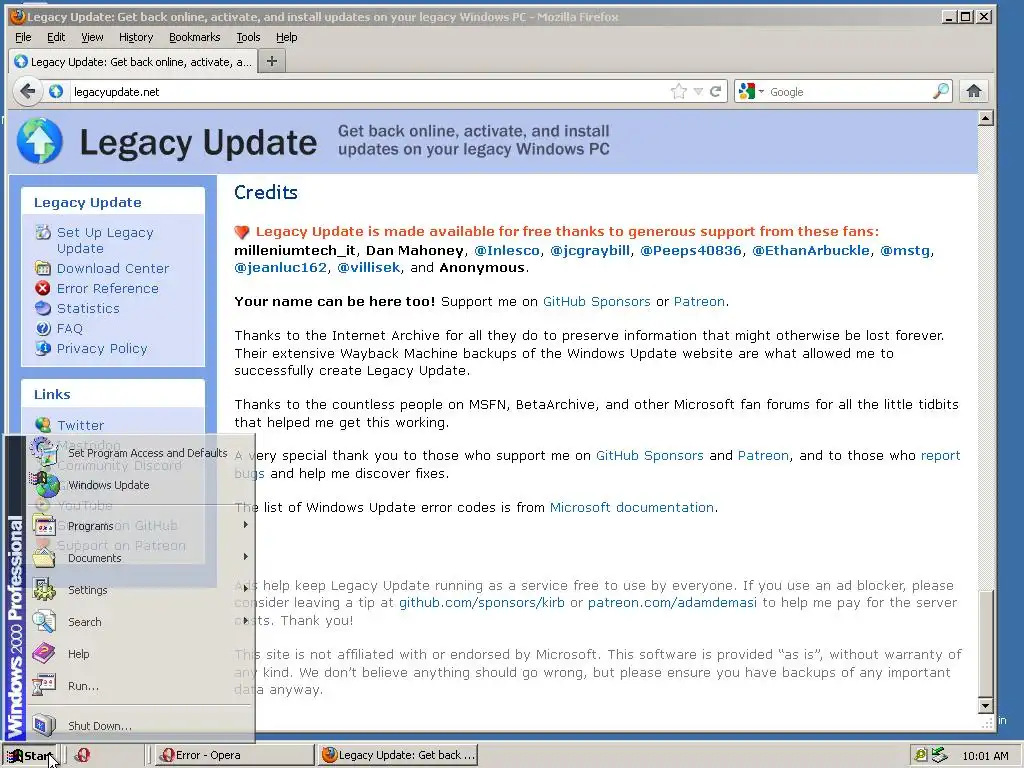
Task: Expand the Settings submenu arrow
Action: coord(246,589)
